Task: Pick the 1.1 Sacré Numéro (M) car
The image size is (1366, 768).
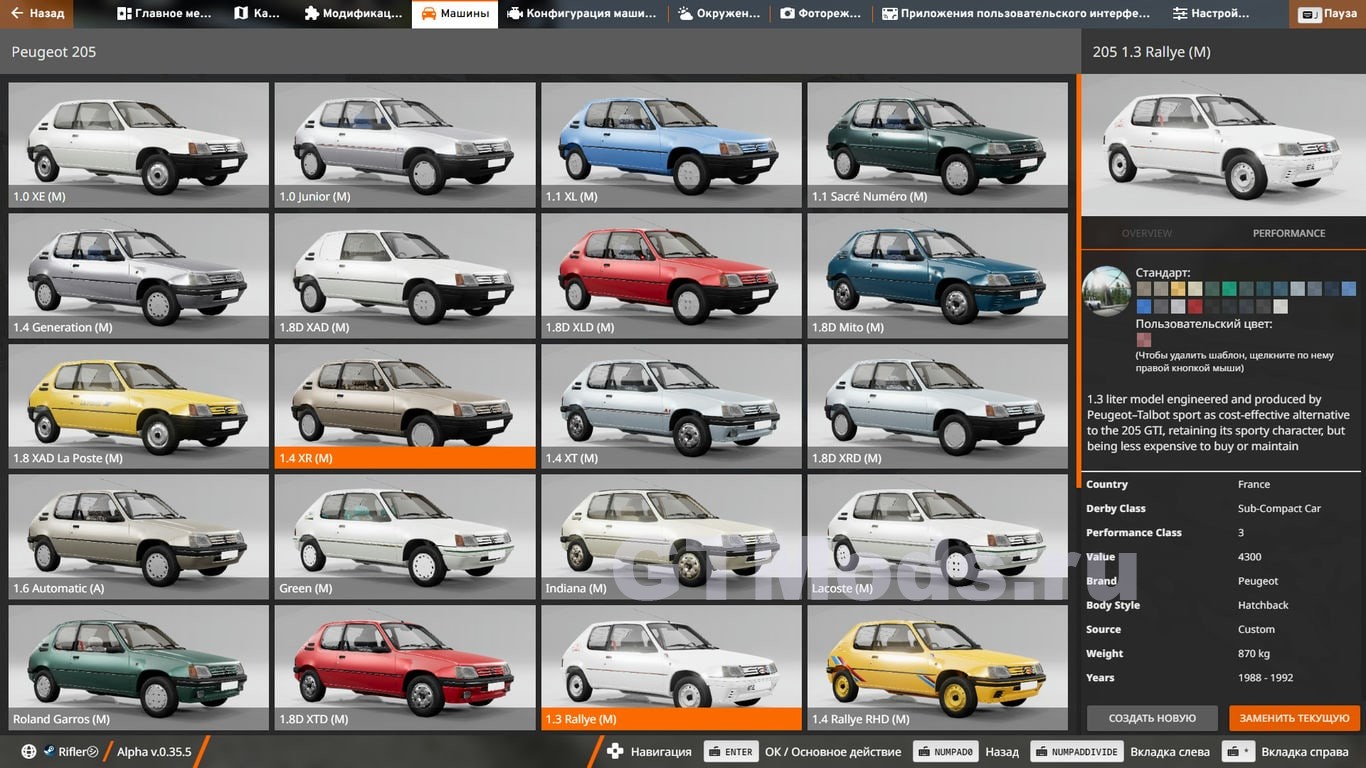Action: pyautogui.click(x=937, y=144)
